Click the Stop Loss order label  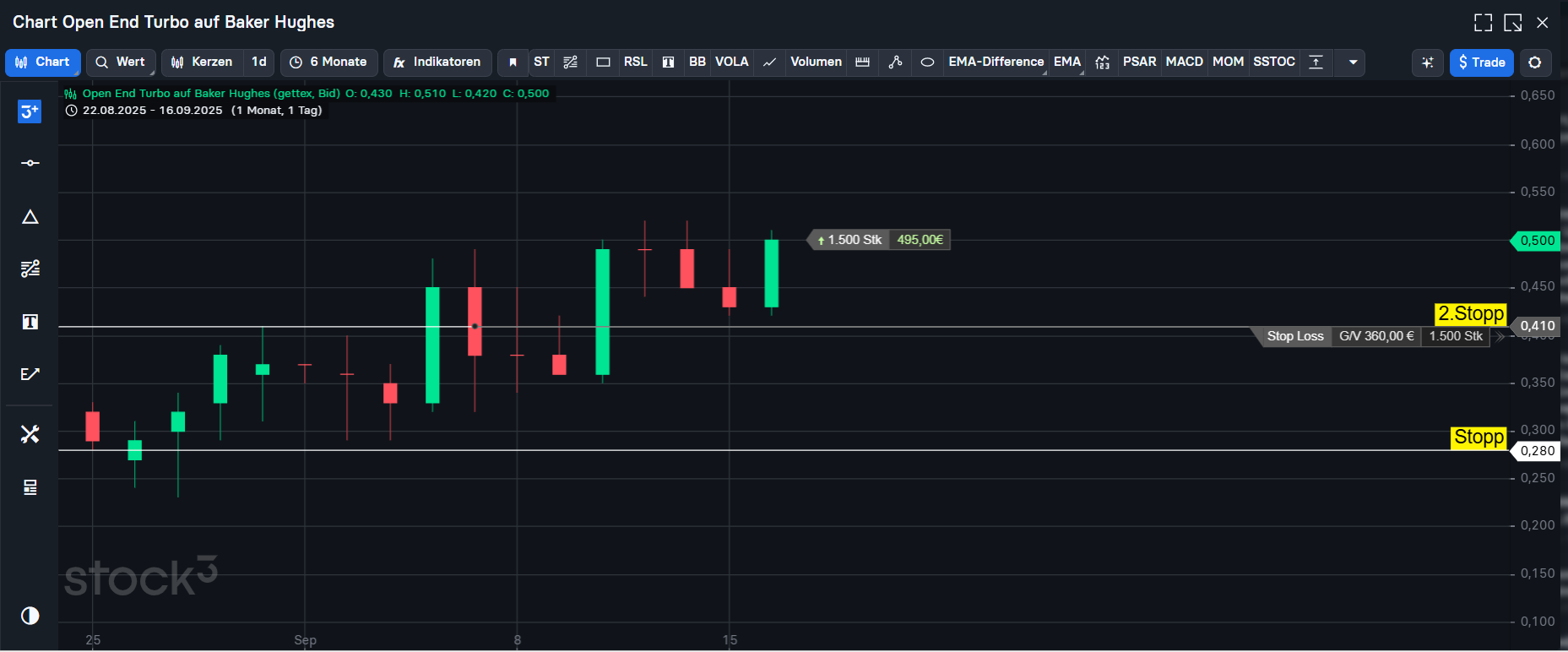tap(1294, 336)
